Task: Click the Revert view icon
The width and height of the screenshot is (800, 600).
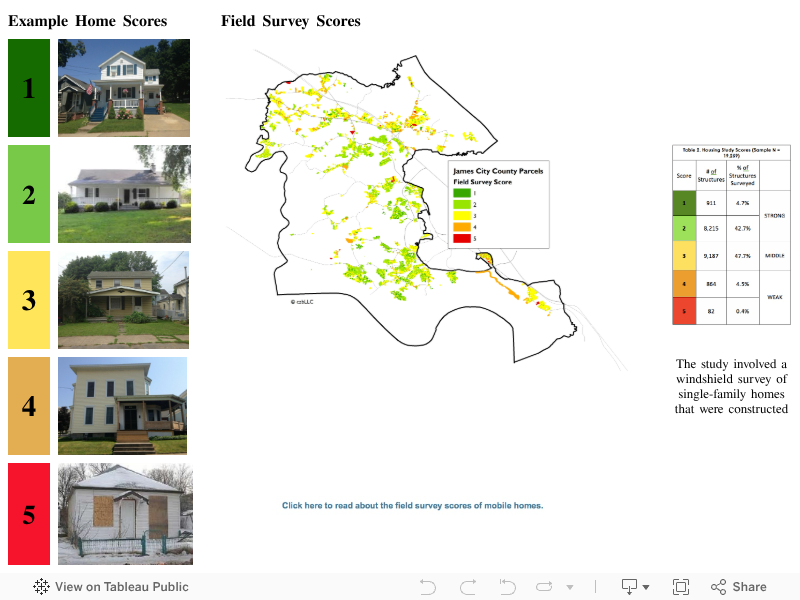Action: 507,587
